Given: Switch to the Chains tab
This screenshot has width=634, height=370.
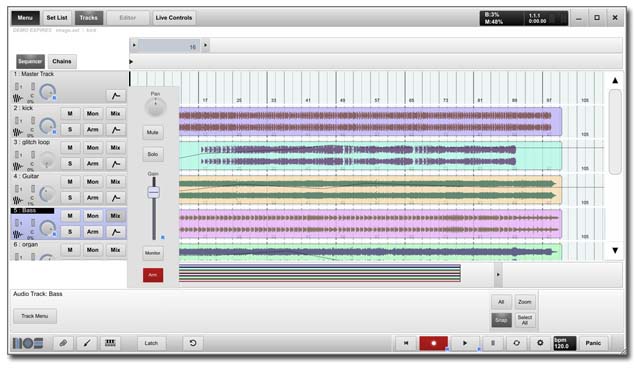Looking at the screenshot, I should pos(62,61).
